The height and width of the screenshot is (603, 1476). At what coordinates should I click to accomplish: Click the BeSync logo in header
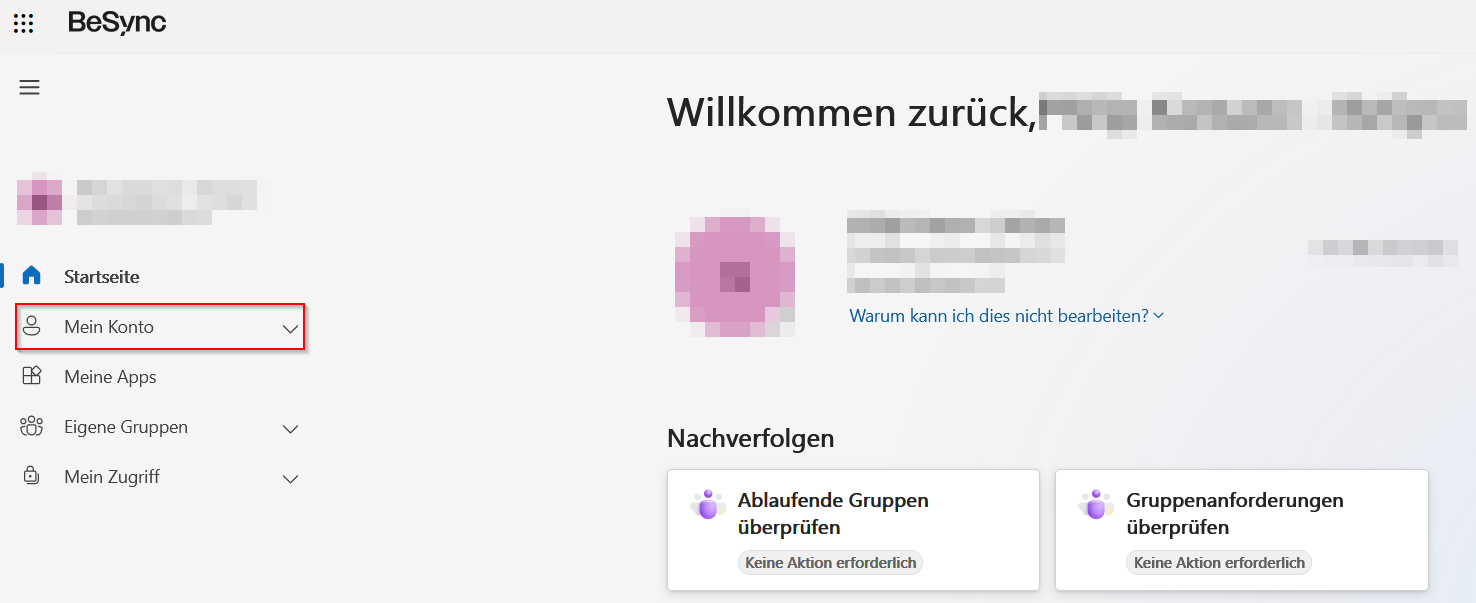pyautogui.click(x=117, y=23)
